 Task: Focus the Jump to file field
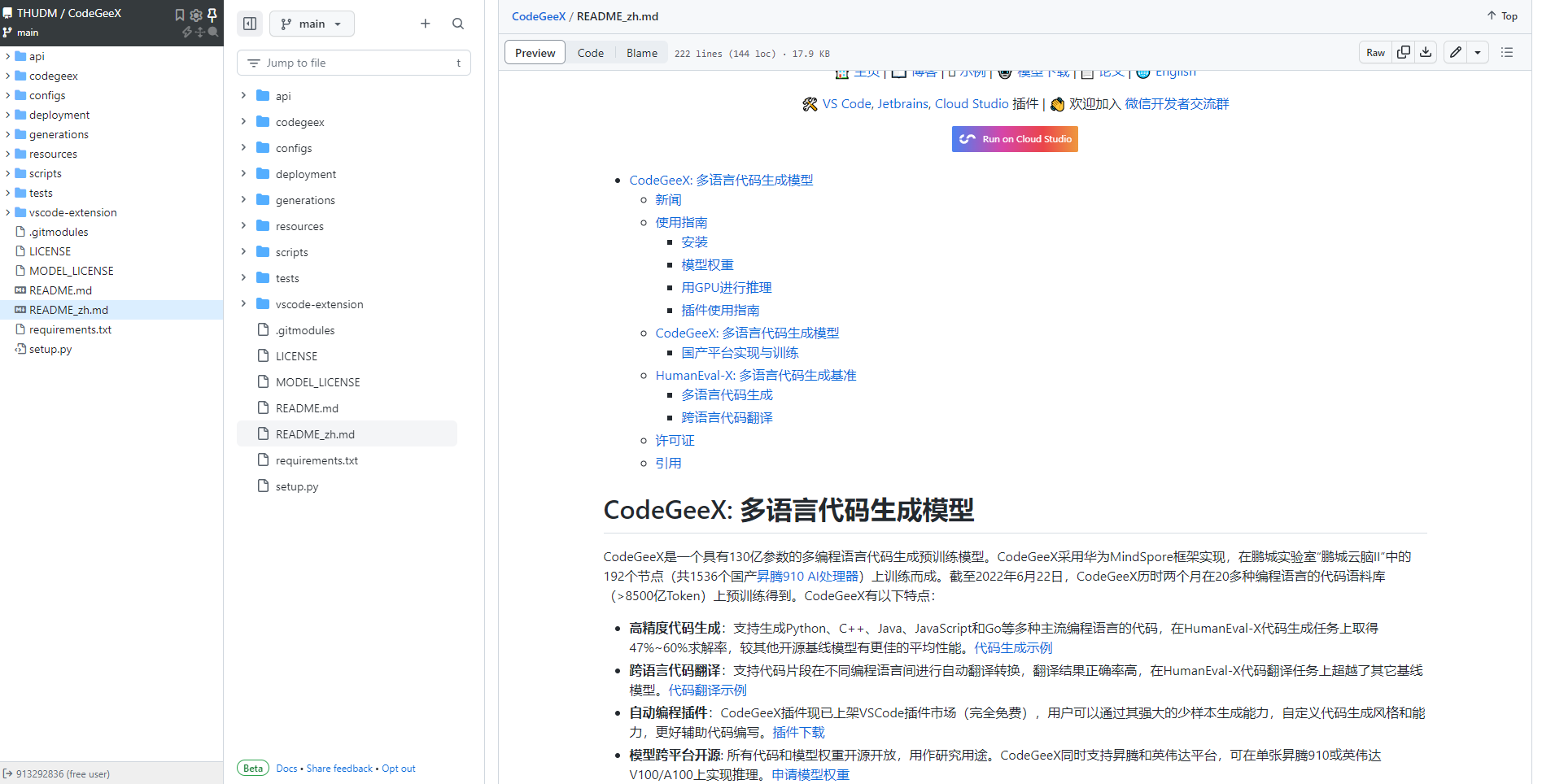[x=354, y=63]
